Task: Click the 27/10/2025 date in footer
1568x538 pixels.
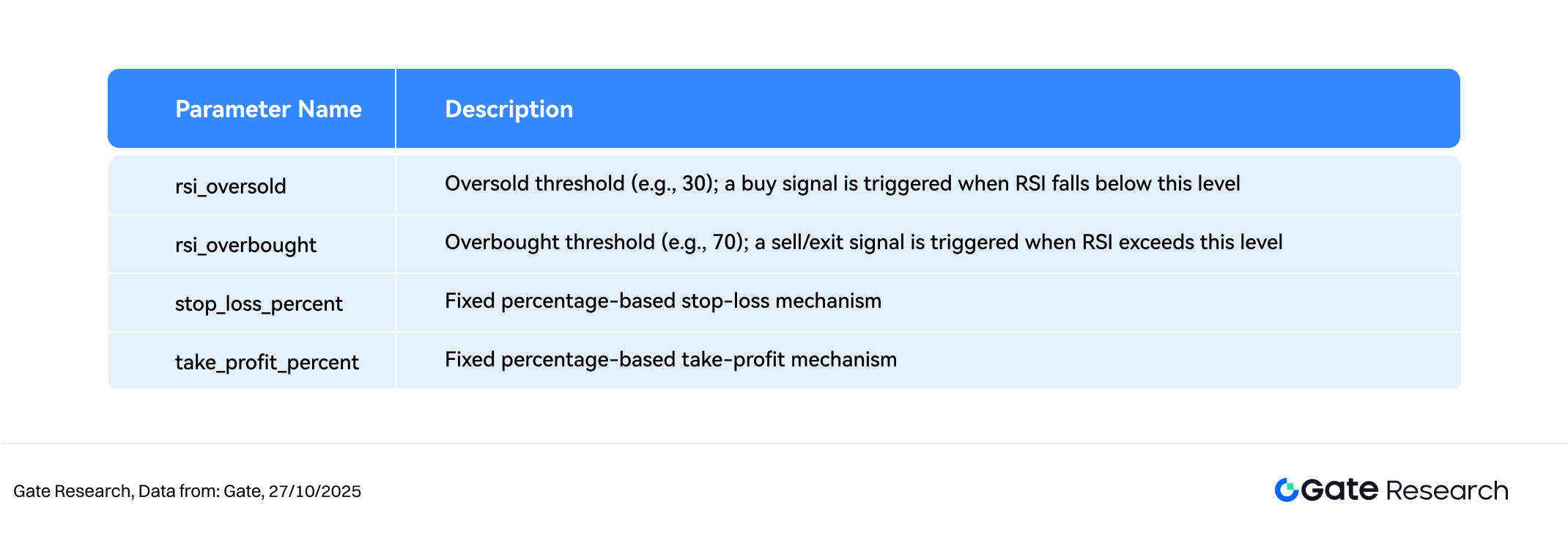Action: click(x=315, y=491)
